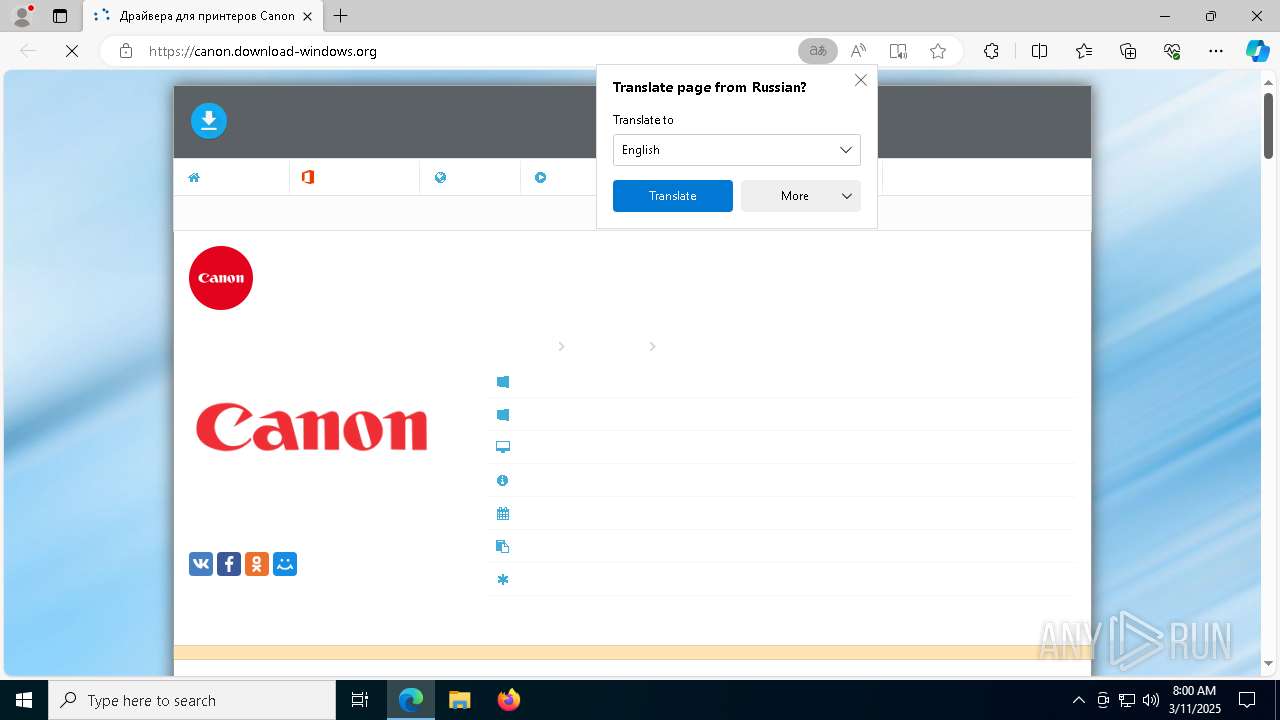Launch Firefox from taskbar

[509, 700]
